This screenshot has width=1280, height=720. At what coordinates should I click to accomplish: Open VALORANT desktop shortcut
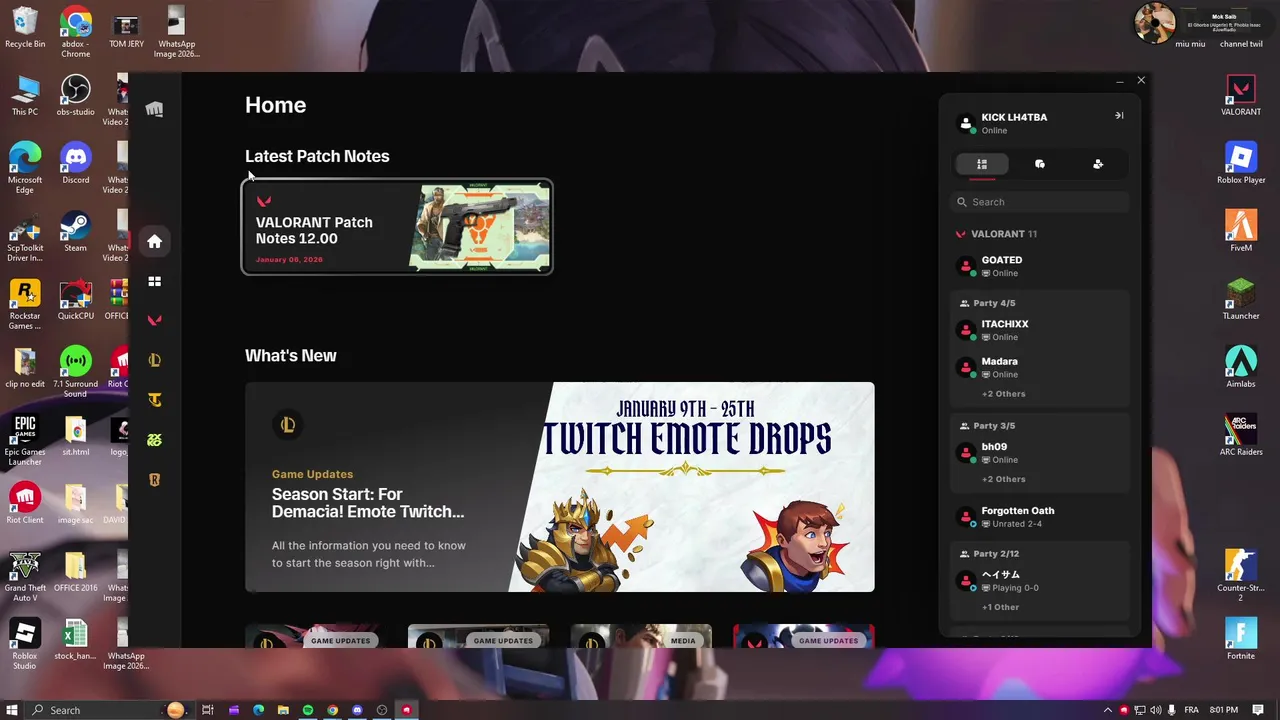[x=1241, y=96]
